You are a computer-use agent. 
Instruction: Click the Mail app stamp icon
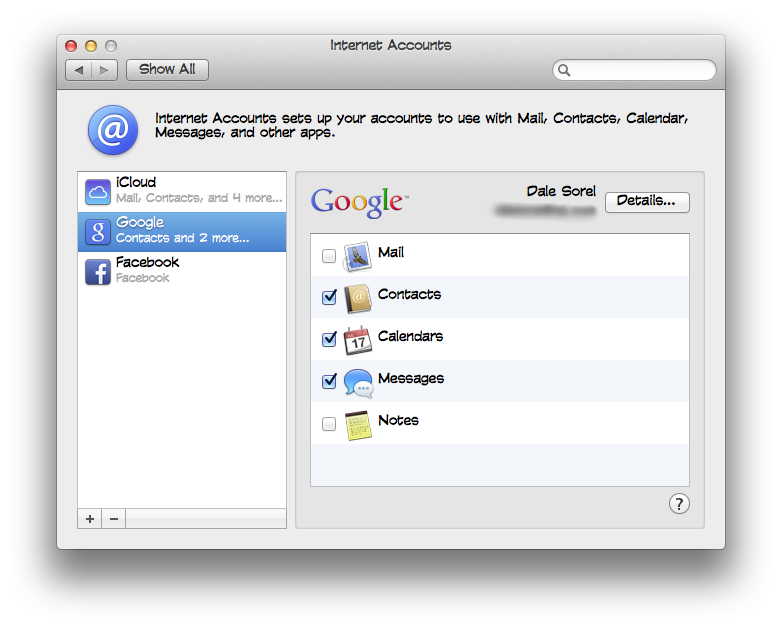[358, 256]
